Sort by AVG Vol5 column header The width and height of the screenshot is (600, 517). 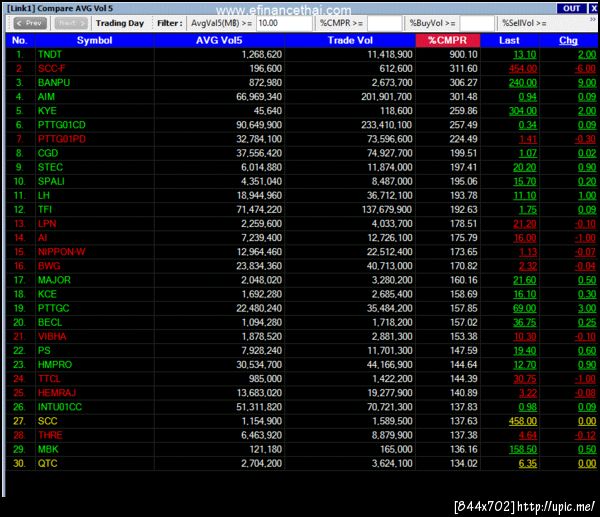click(219, 41)
